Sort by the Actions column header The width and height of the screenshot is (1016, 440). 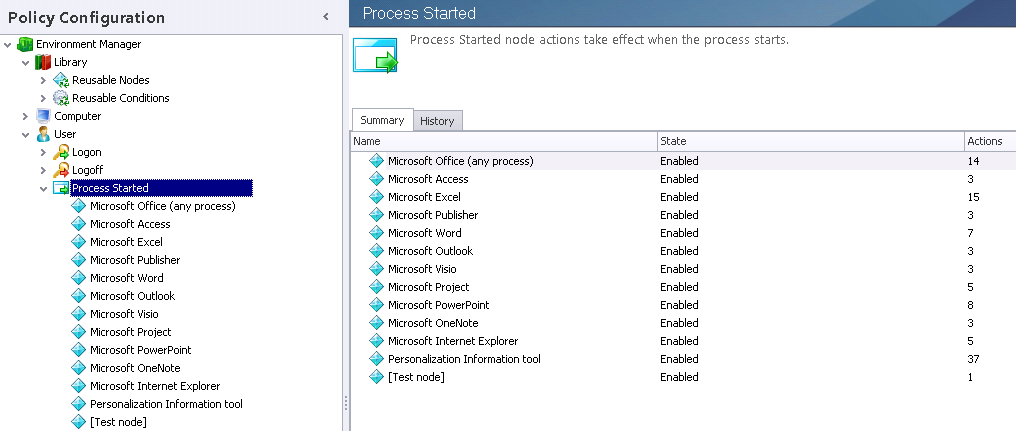click(990, 141)
